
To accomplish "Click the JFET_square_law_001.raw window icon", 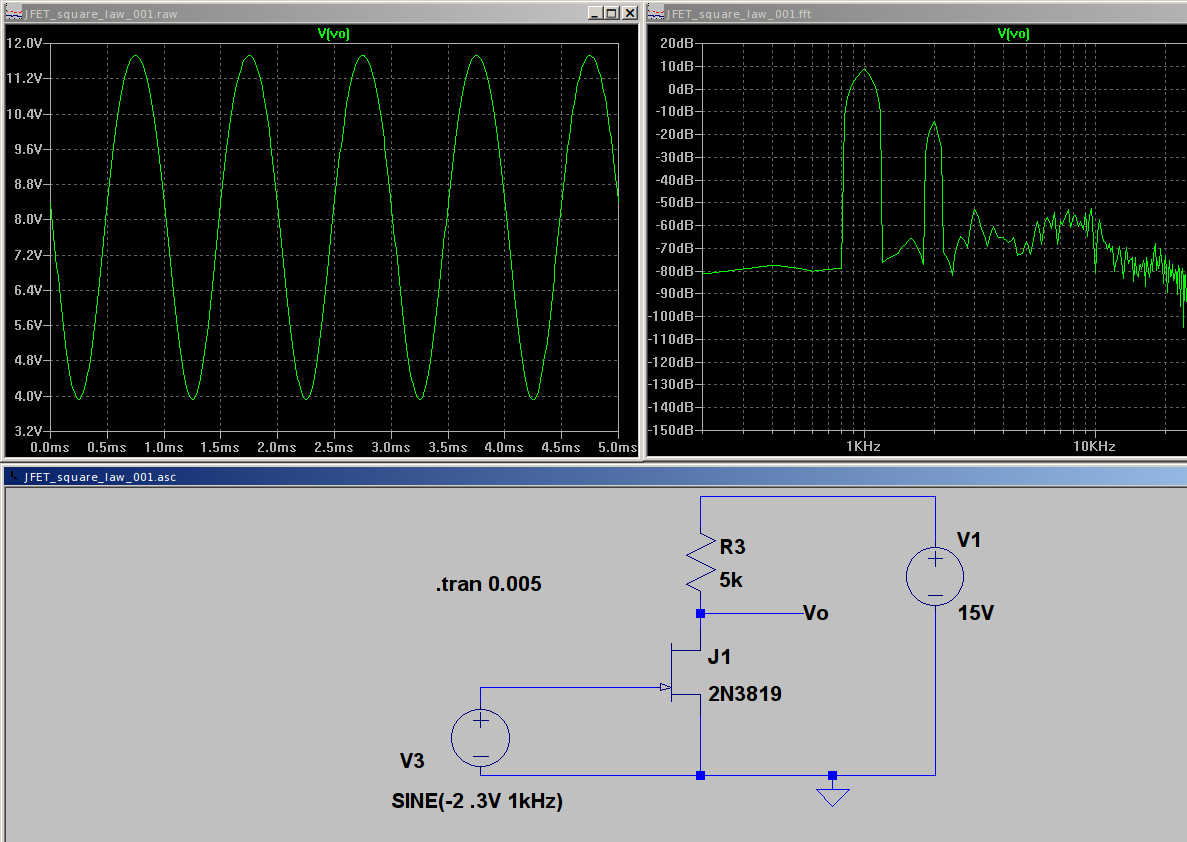I will [x=14, y=13].
